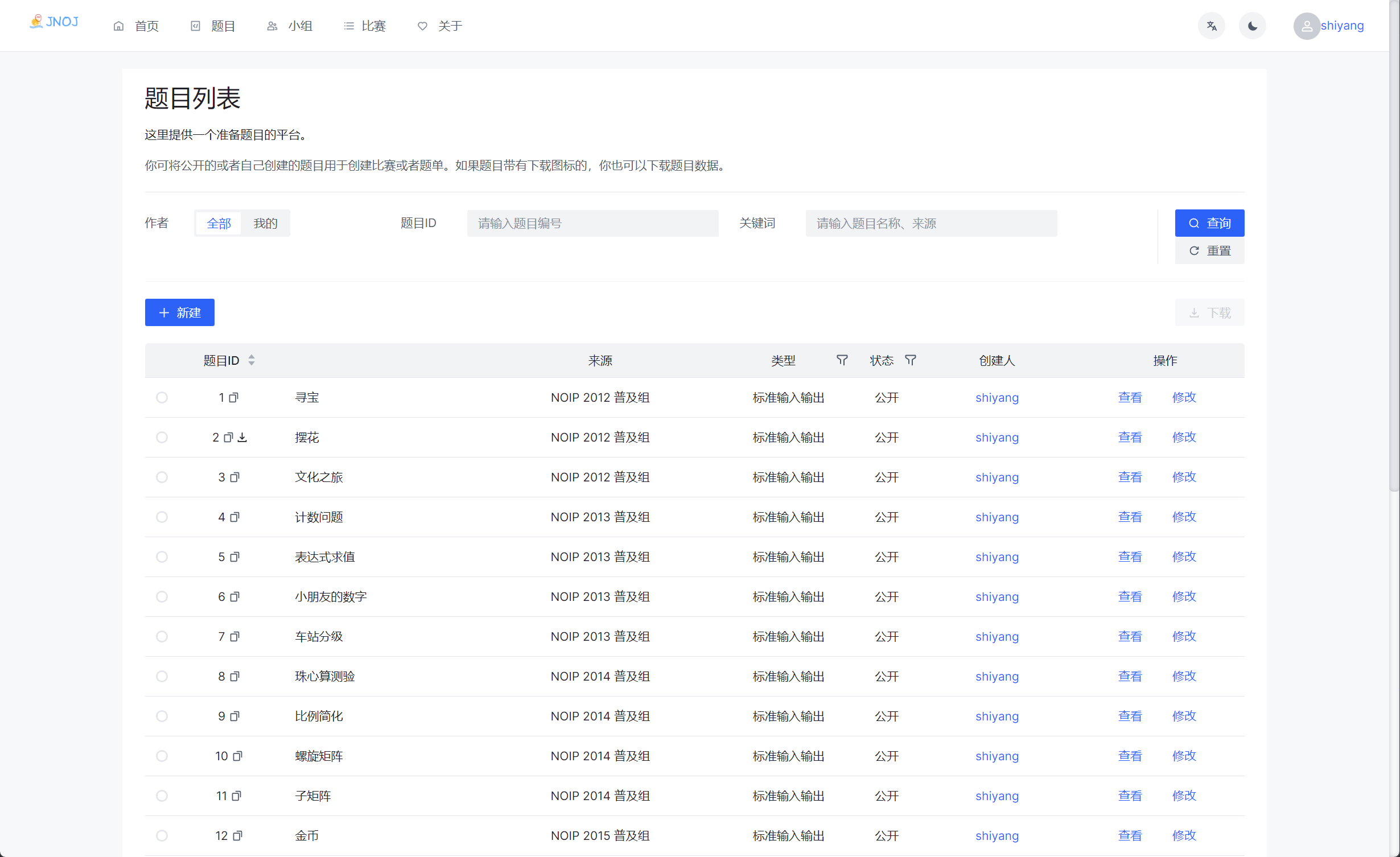Image resolution: width=1400 pixels, height=857 pixels.
Task: Open 状态 column filter funnel
Action: tap(911, 360)
